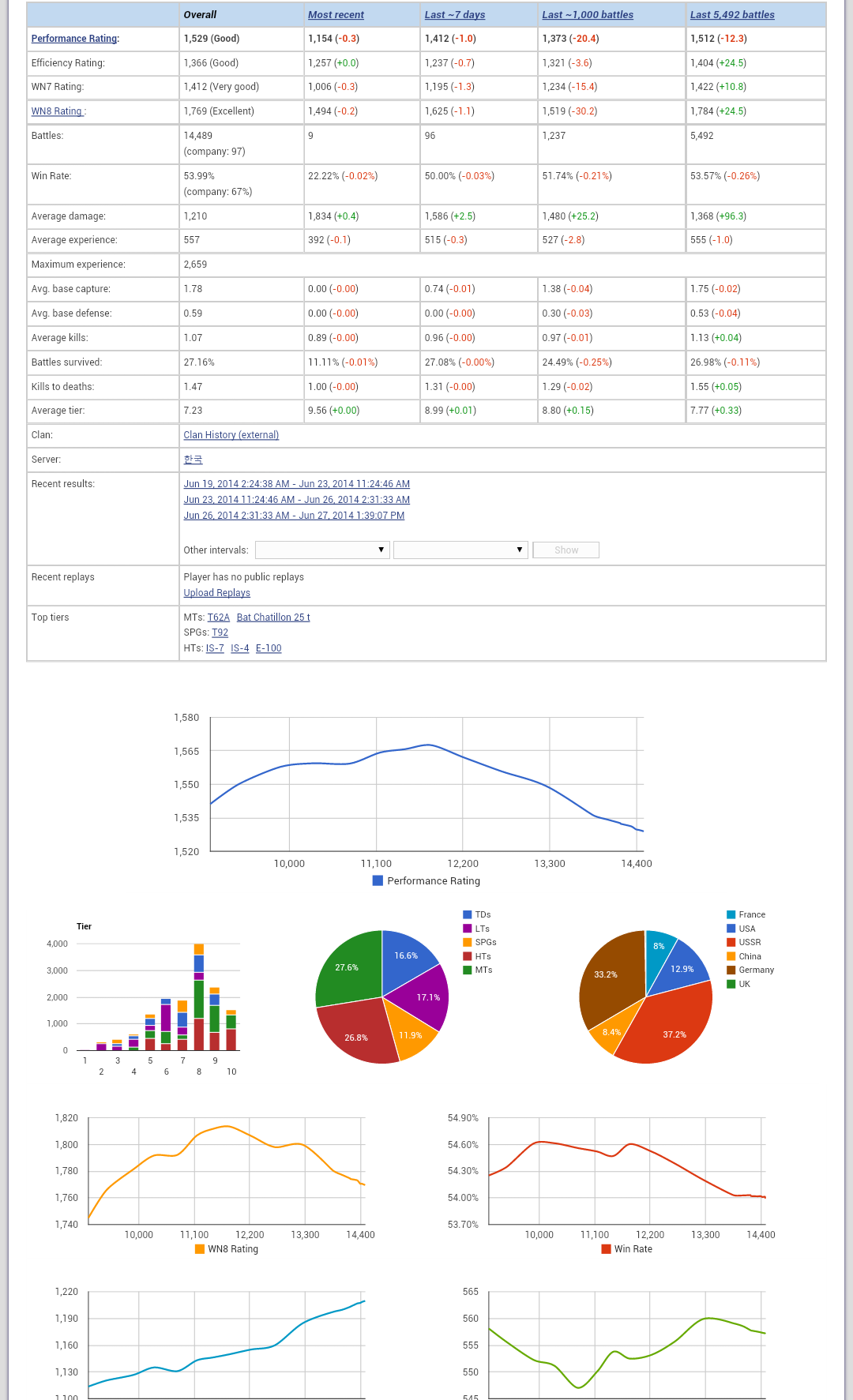
Task: Open Clan History (external) link
Action: (x=231, y=435)
